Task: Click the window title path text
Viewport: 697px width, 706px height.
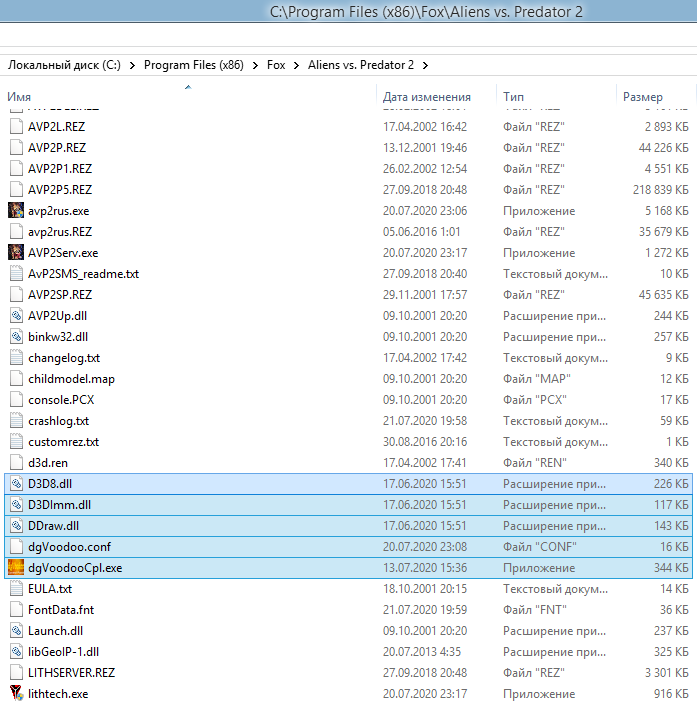Action: [426, 12]
